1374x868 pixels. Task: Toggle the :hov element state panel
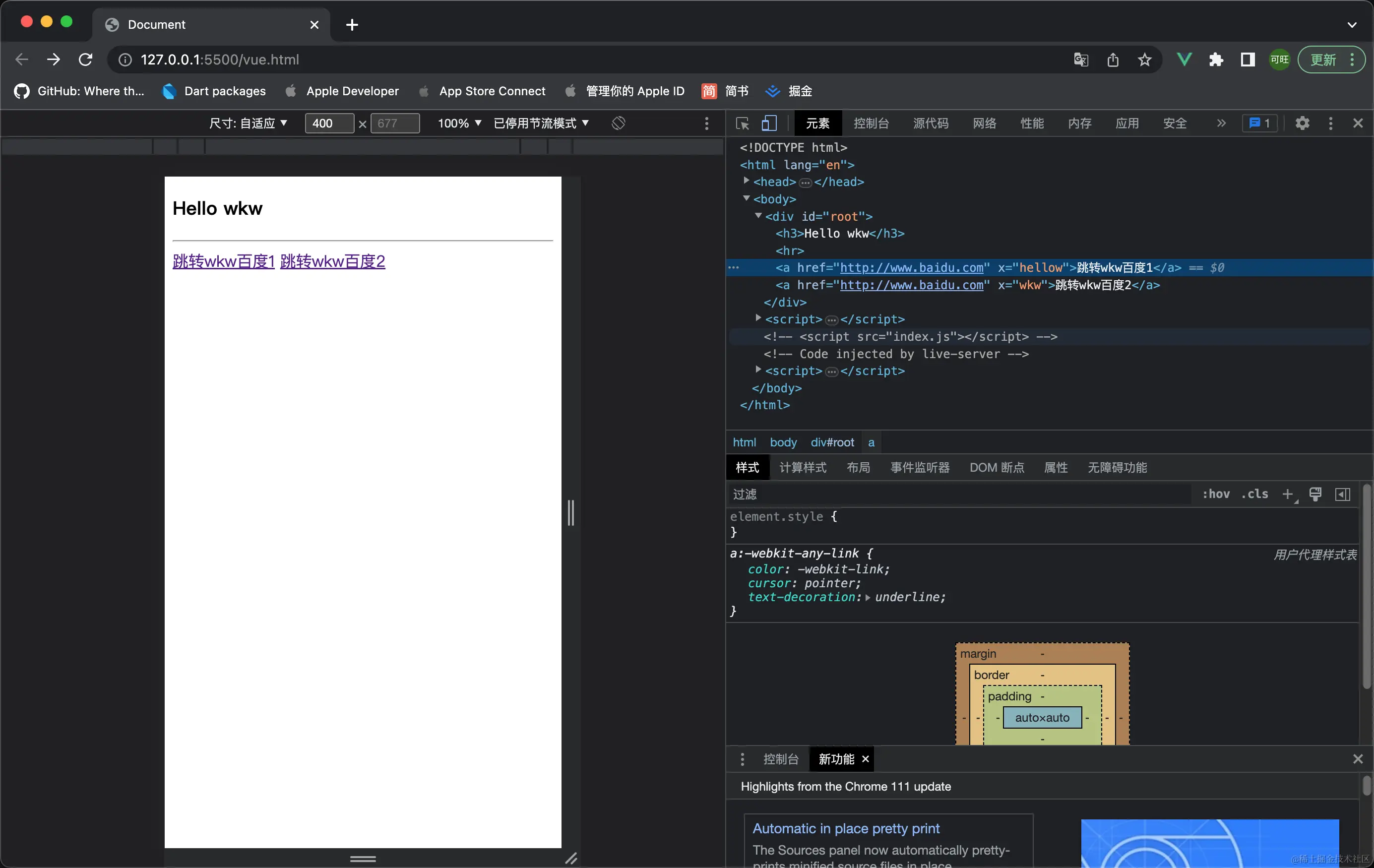click(x=1216, y=494)
